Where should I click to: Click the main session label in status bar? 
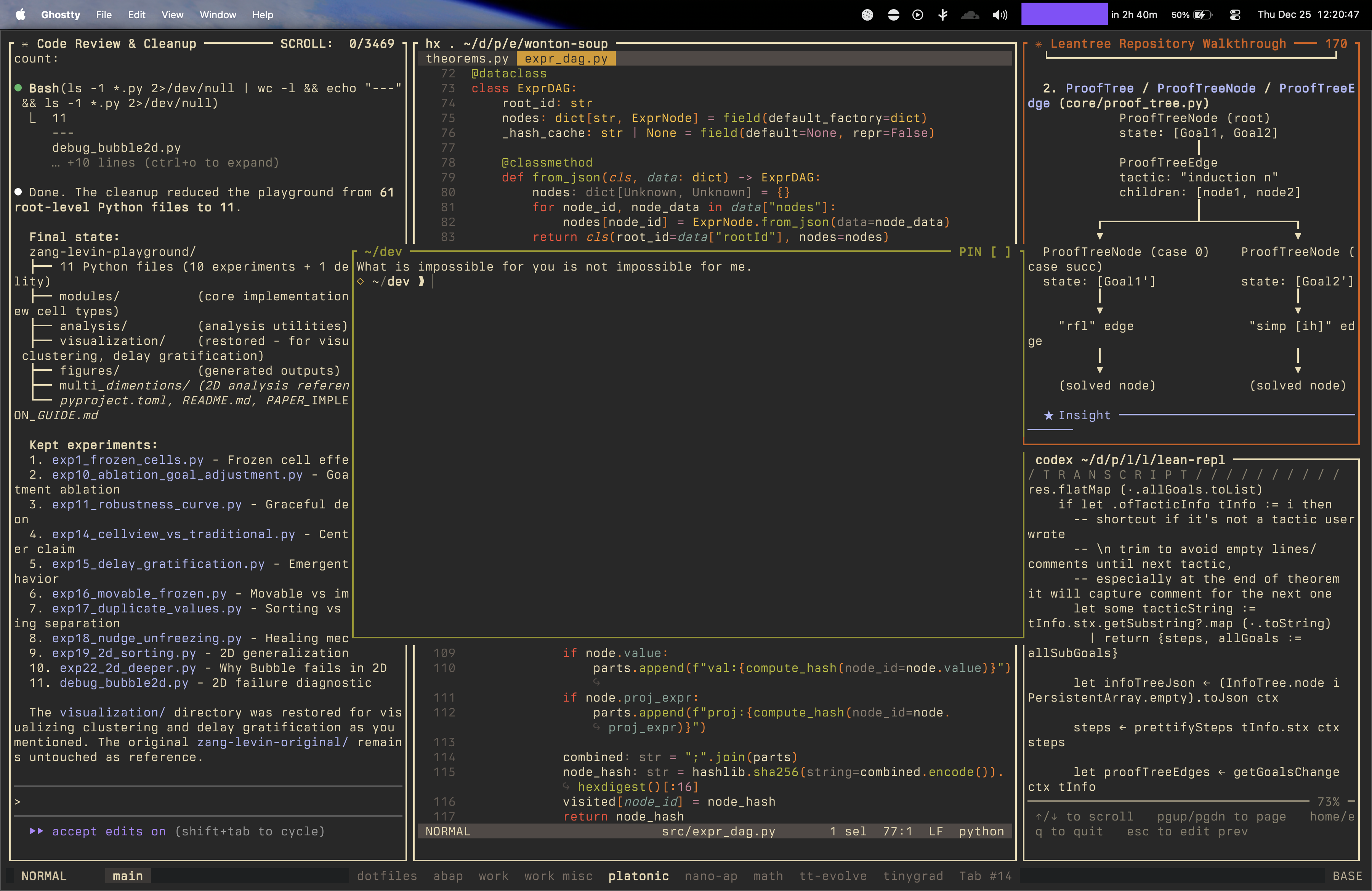(127, 875)
